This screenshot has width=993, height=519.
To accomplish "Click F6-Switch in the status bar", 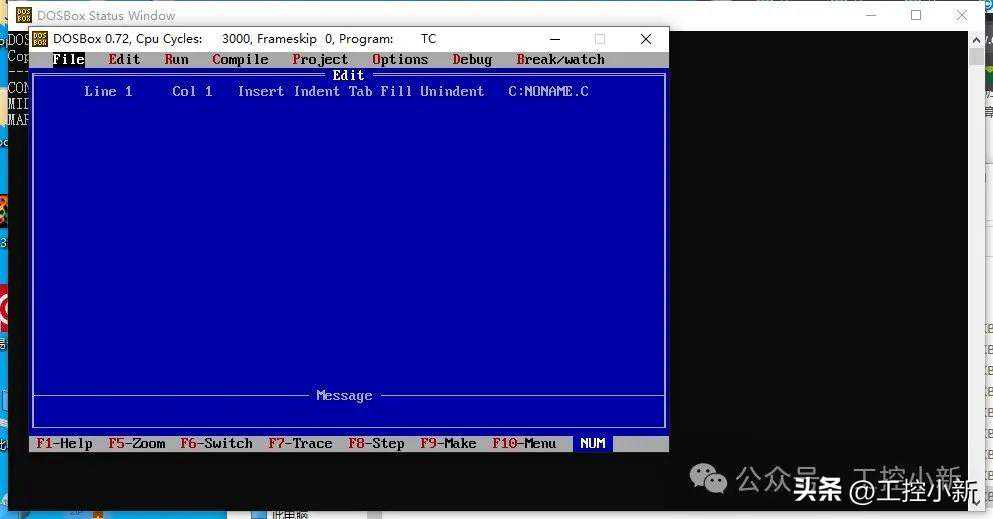I will coord(216,444).
